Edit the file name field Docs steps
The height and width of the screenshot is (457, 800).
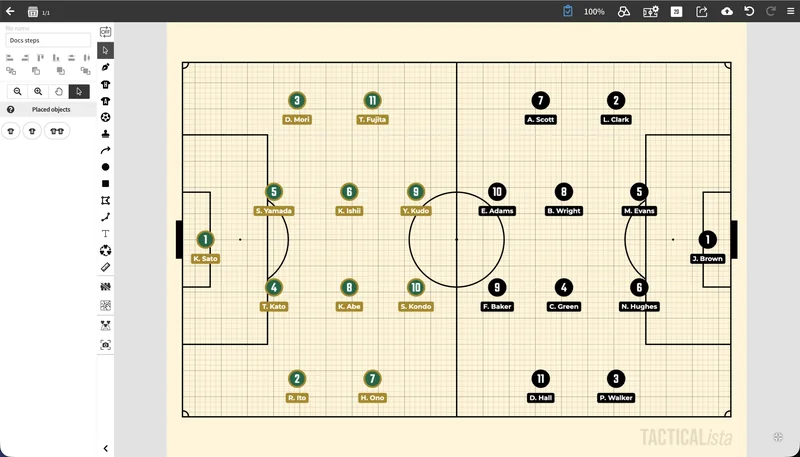point(48,40)
